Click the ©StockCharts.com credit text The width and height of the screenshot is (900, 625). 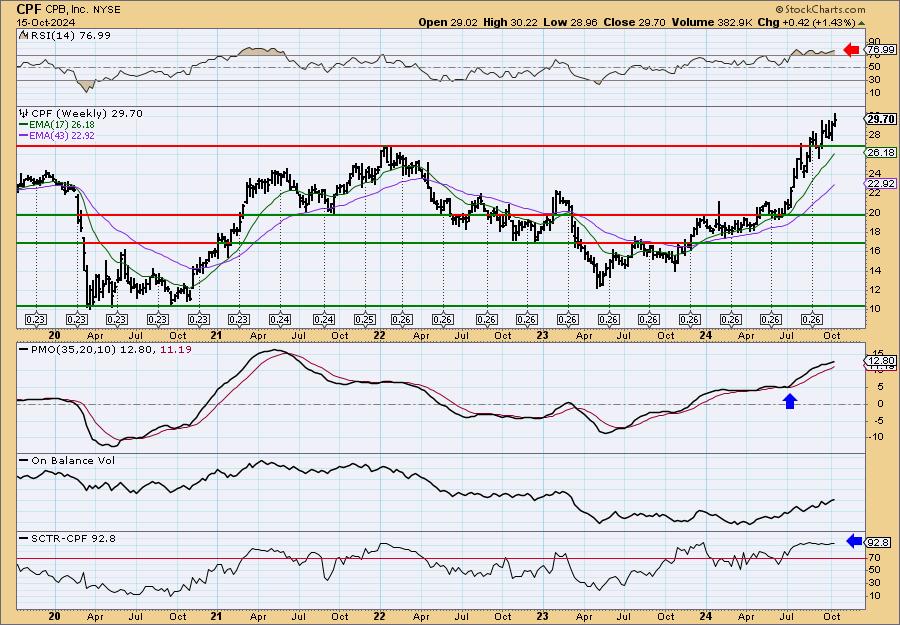pos(820,9)
